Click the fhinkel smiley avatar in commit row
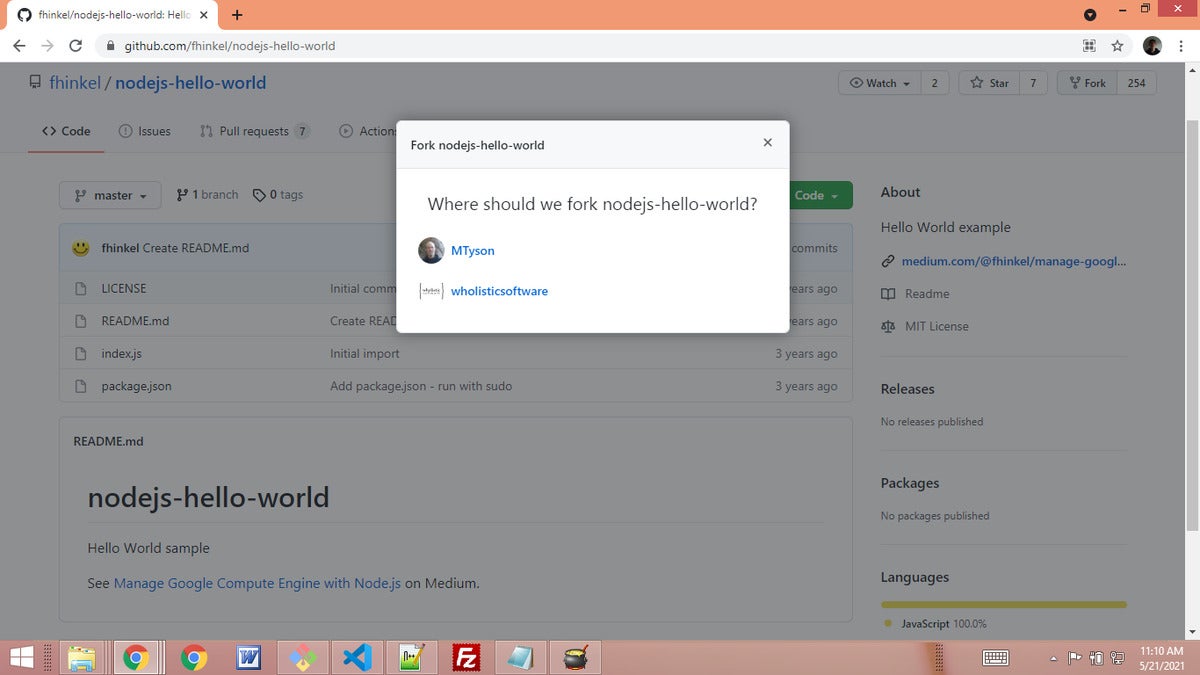 coord(81,248)
